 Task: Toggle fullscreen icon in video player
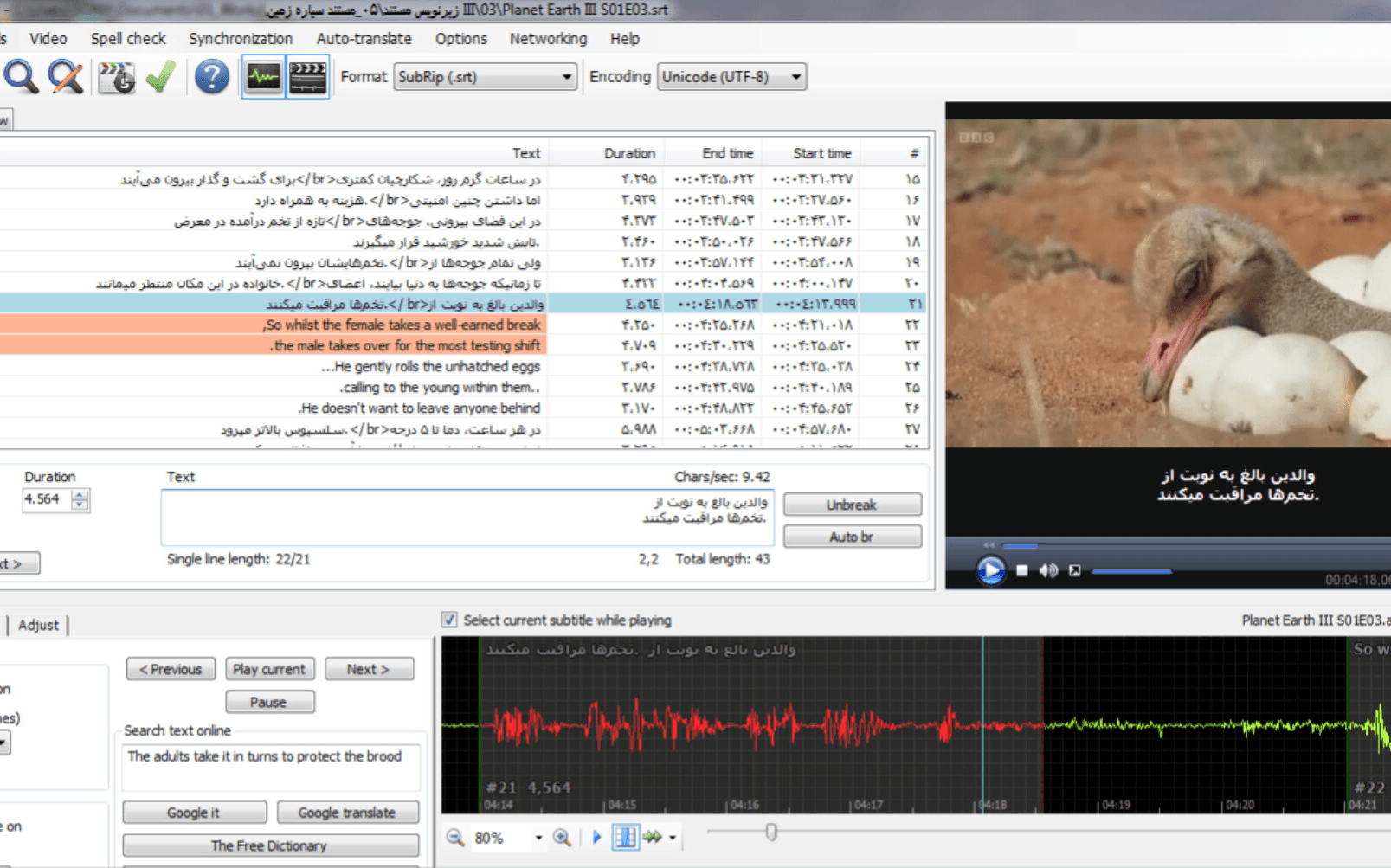pyautogui.click(x=1075, y=571)
